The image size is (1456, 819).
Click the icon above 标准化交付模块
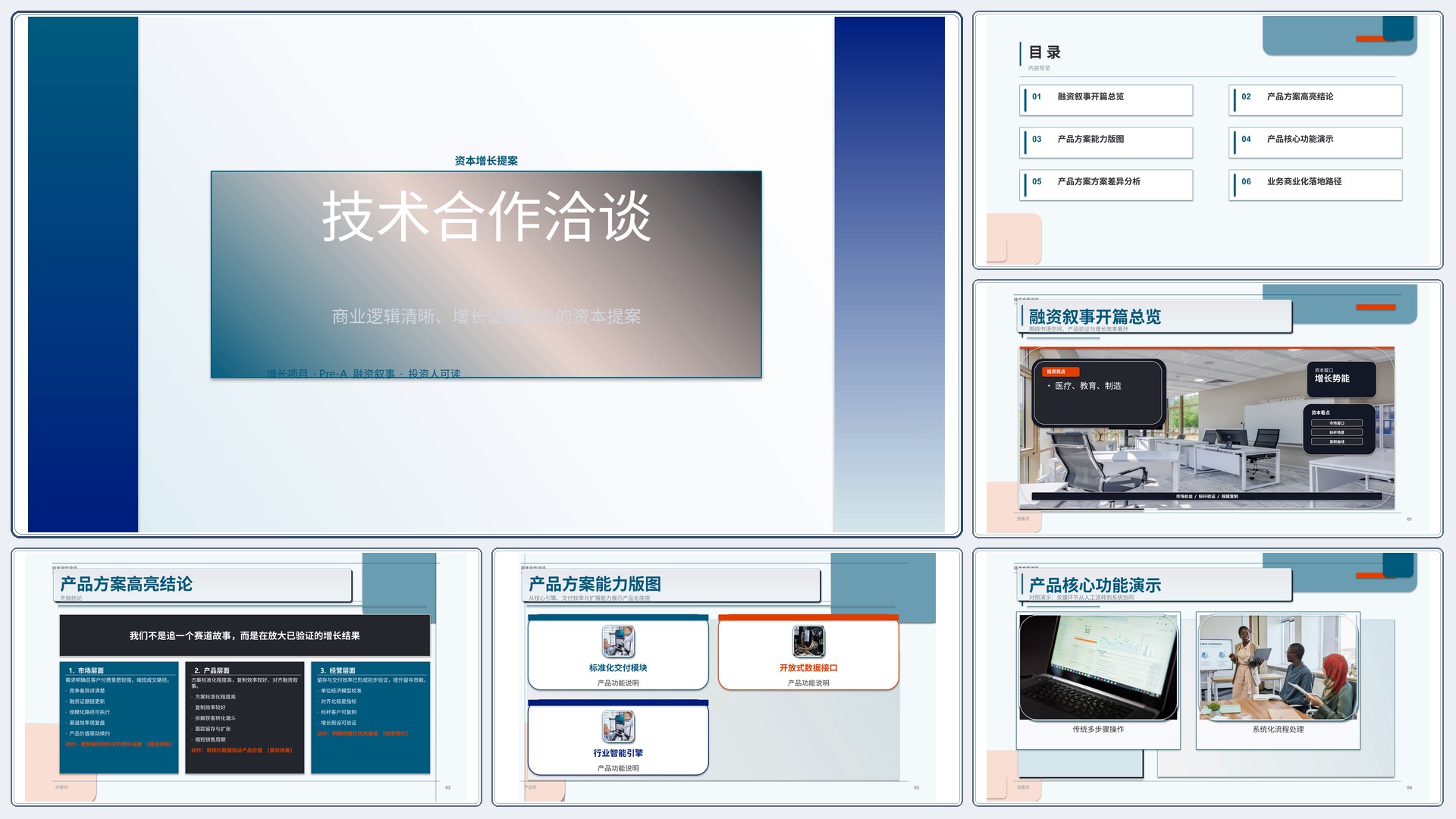618,642
